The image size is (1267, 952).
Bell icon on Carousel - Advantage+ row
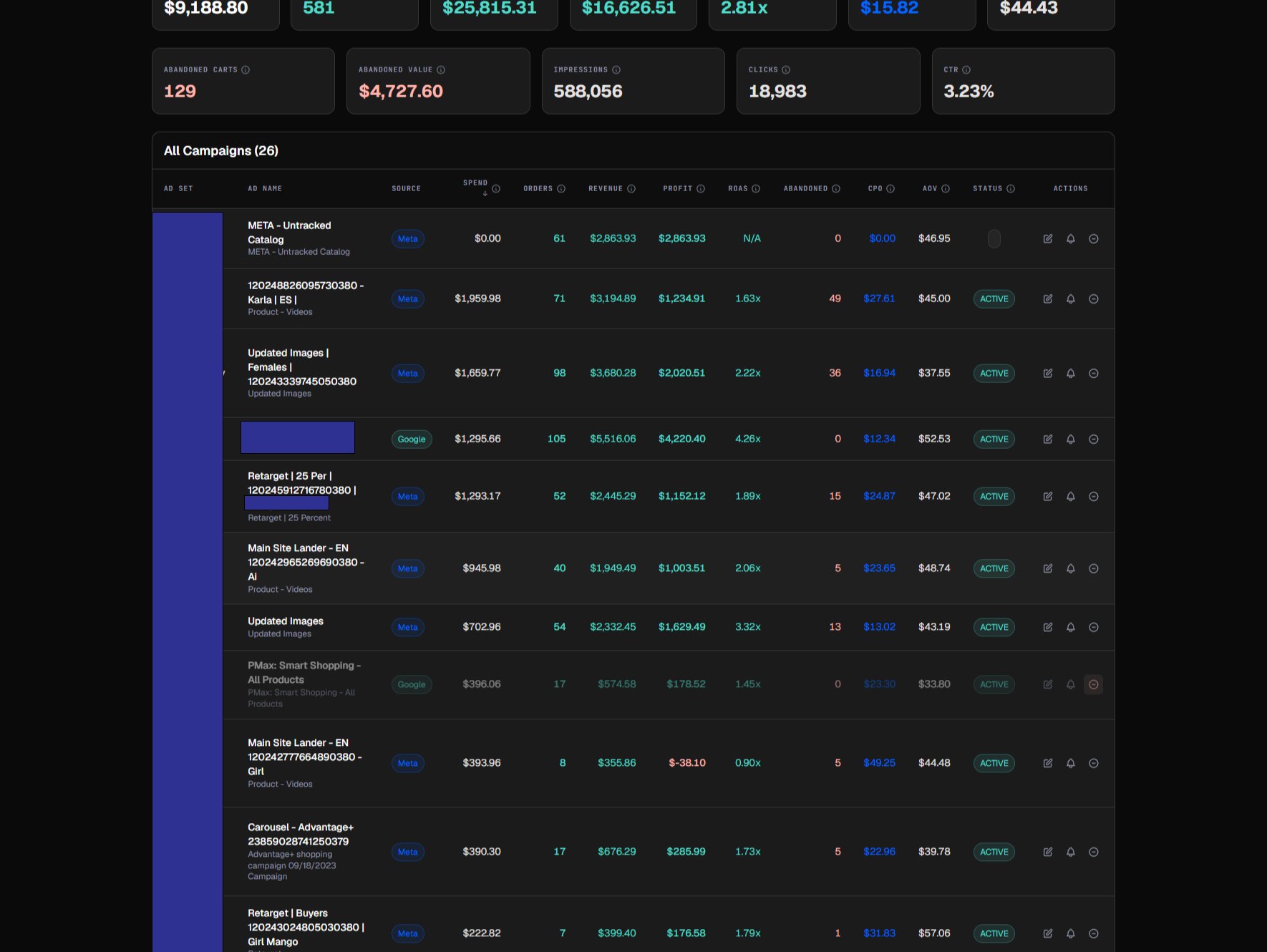1071,853
